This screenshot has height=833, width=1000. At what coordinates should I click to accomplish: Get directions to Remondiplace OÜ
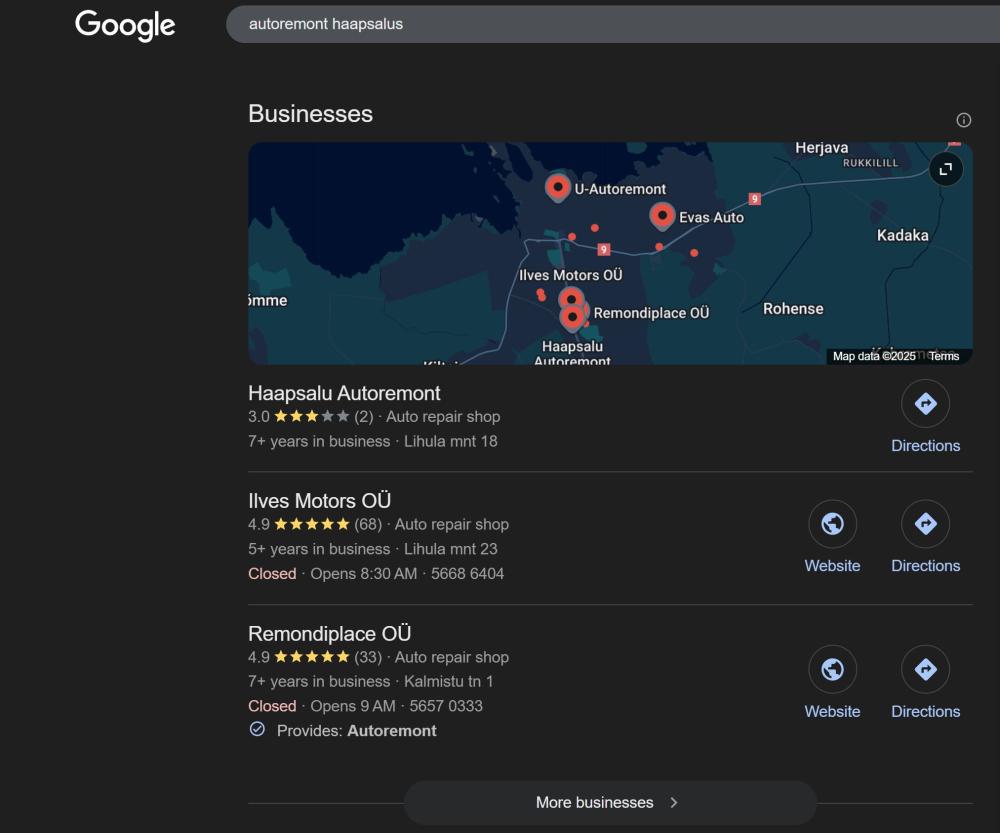925,670
